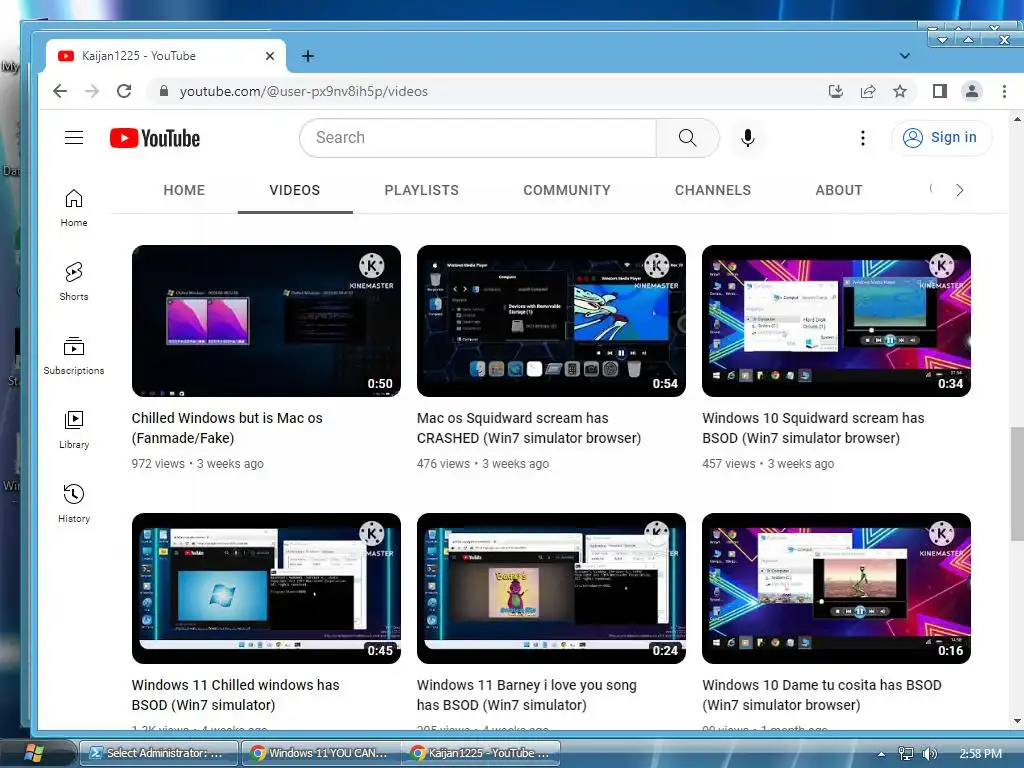Image resolution: width=1024 pixels, height=768 pixels.
Task: Click the '476 views' text
Action: 443,464
